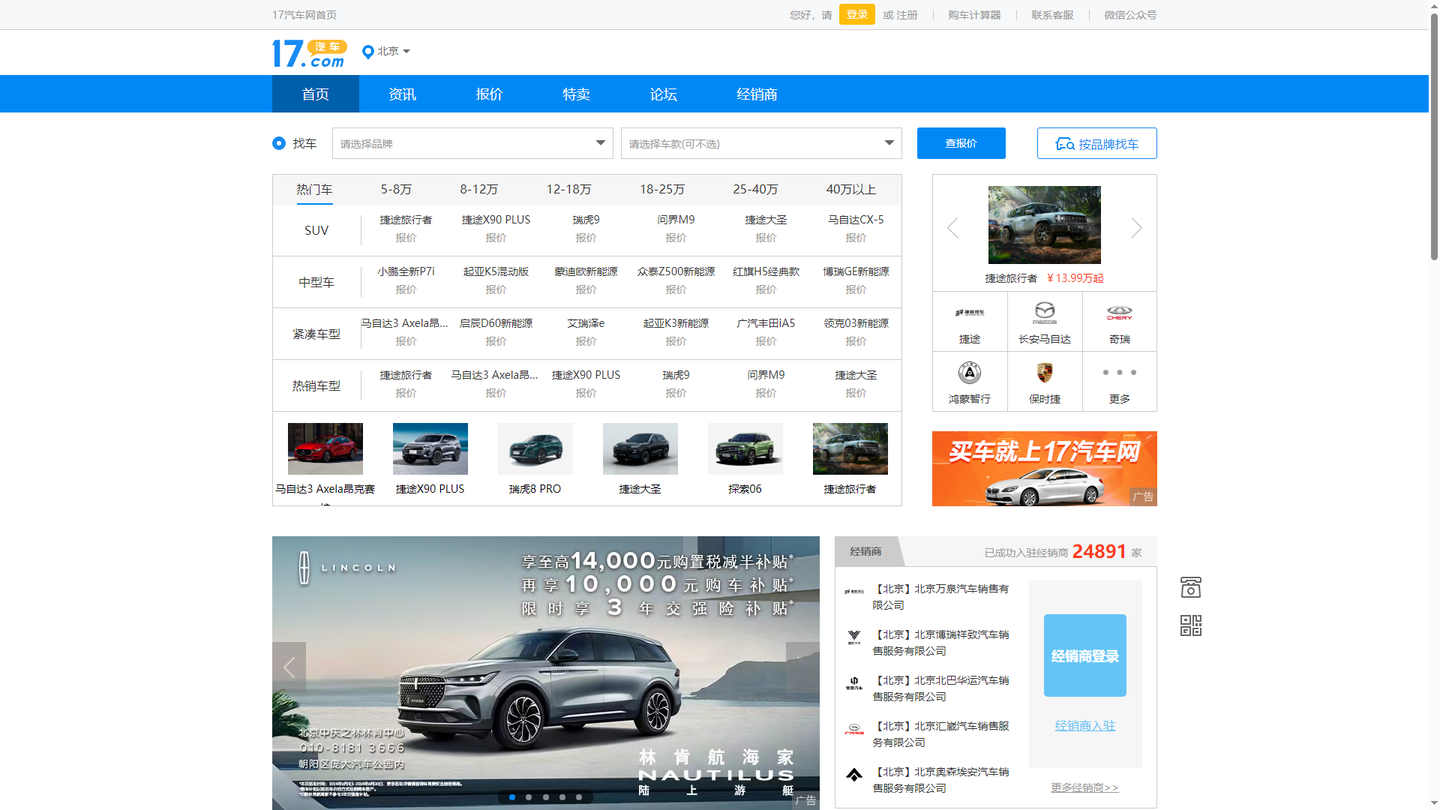This screenshot has height=810, width=1440.
Task: Click the orange 登录 button
Action: tap(857, 14)
